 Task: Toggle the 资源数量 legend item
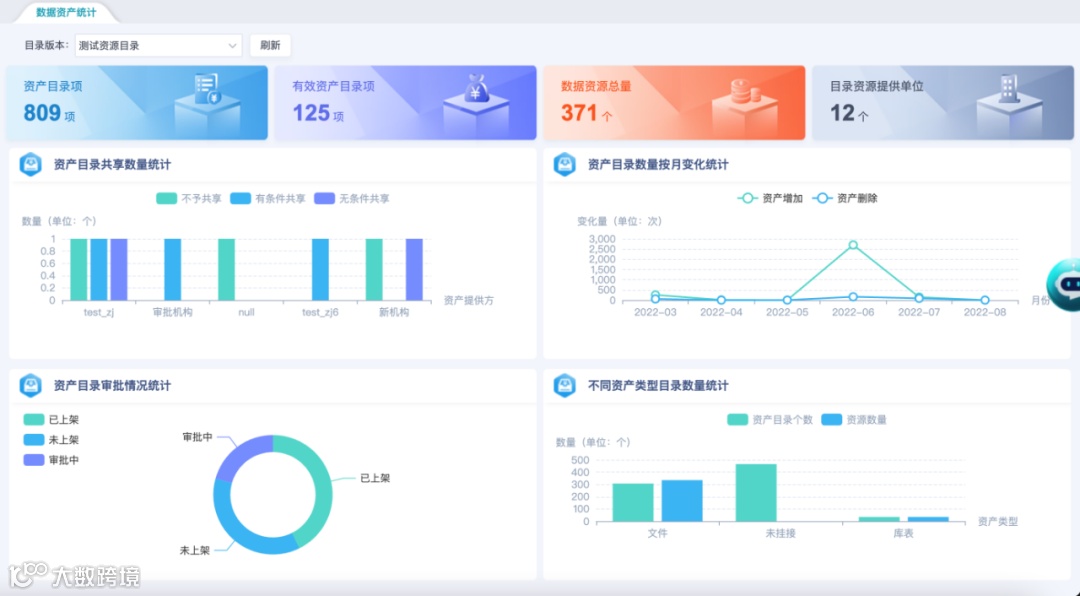coord(854,420)
